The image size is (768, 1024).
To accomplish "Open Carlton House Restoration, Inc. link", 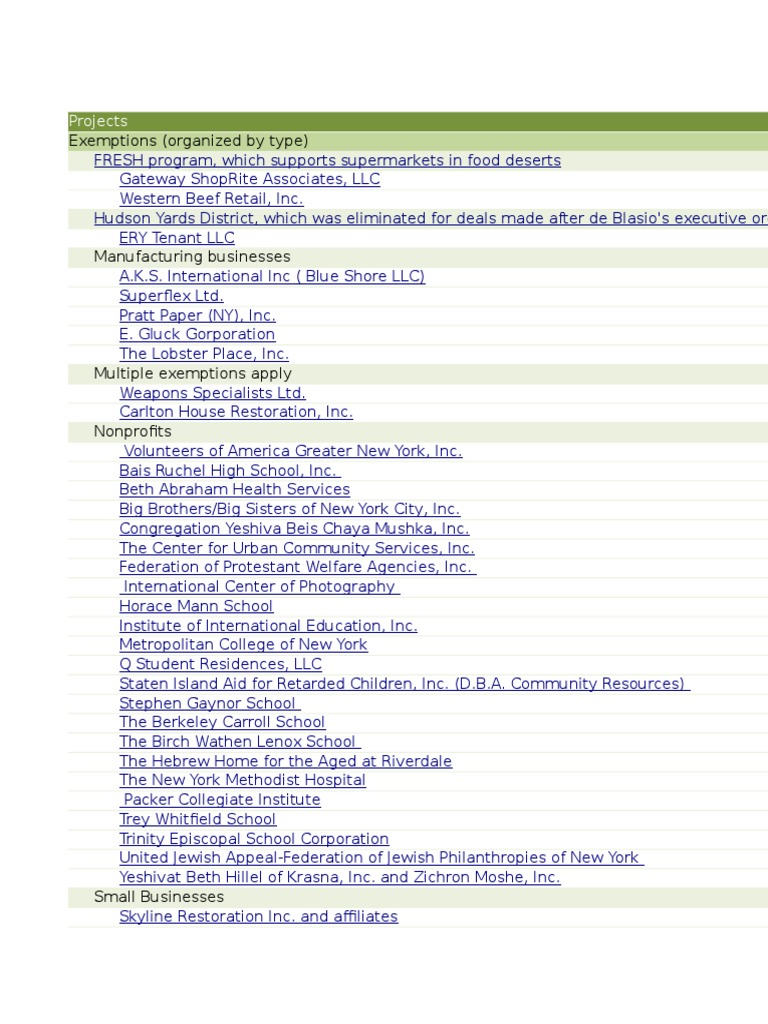I will 236,413.
